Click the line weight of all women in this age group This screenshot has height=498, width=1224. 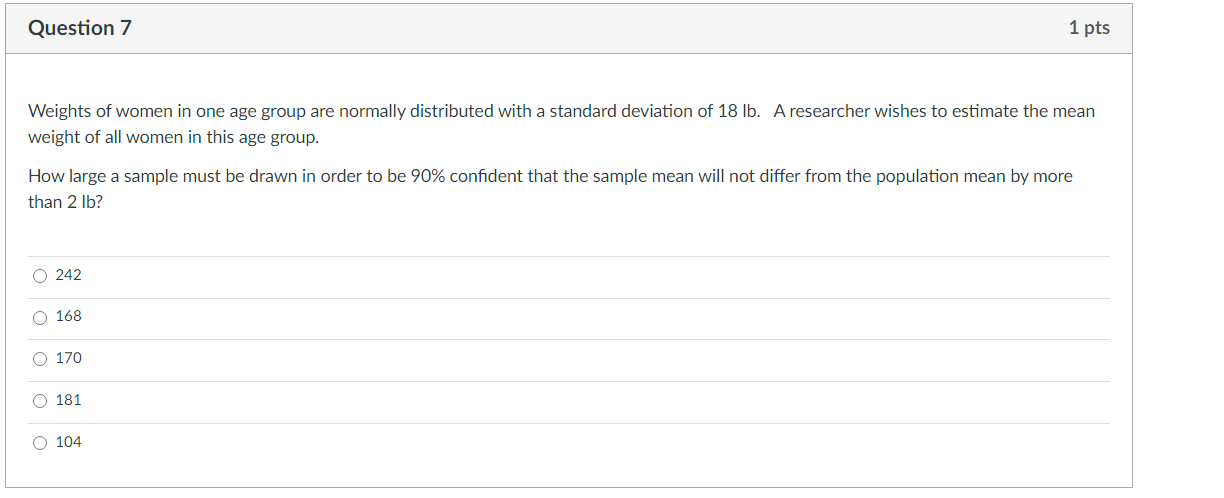point(173,137)
